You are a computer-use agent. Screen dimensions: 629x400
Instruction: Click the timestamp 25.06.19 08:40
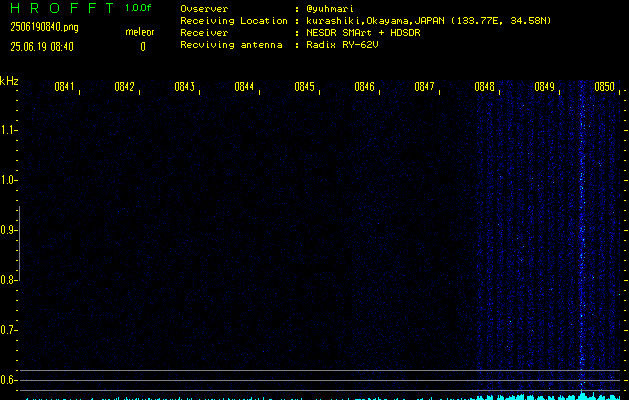click(42, 47)
